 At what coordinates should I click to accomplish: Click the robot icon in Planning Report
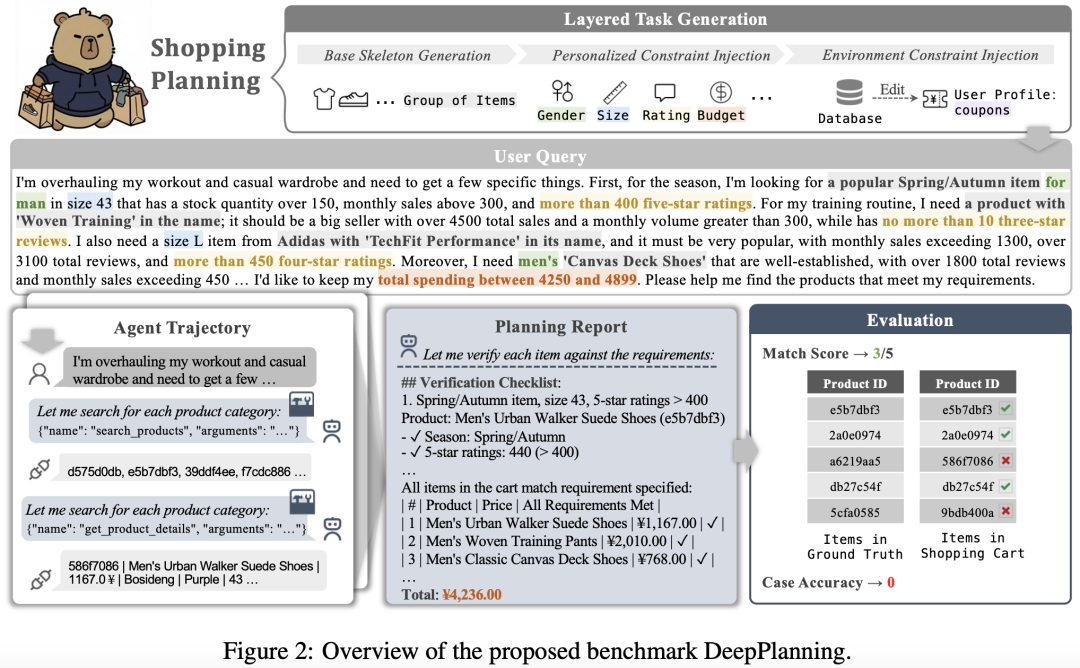pos(408,346)
